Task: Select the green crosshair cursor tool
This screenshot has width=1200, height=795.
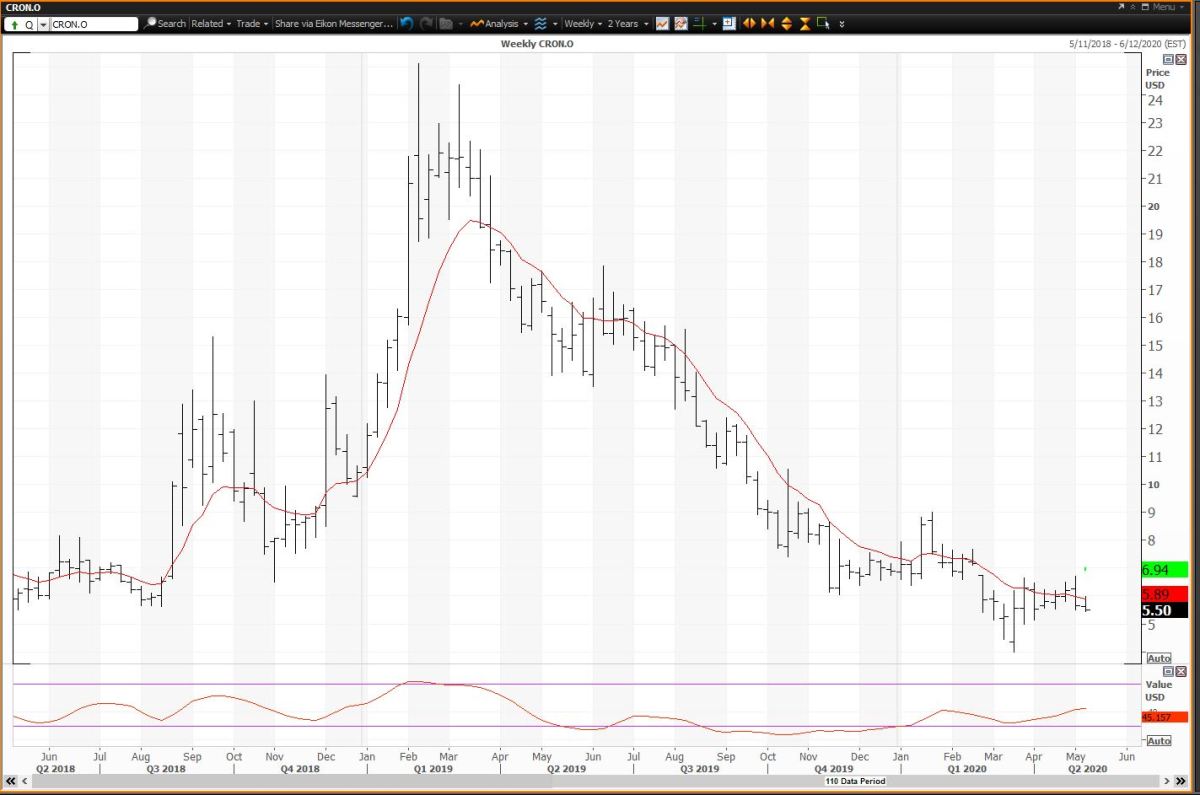Action: (701, 23)
